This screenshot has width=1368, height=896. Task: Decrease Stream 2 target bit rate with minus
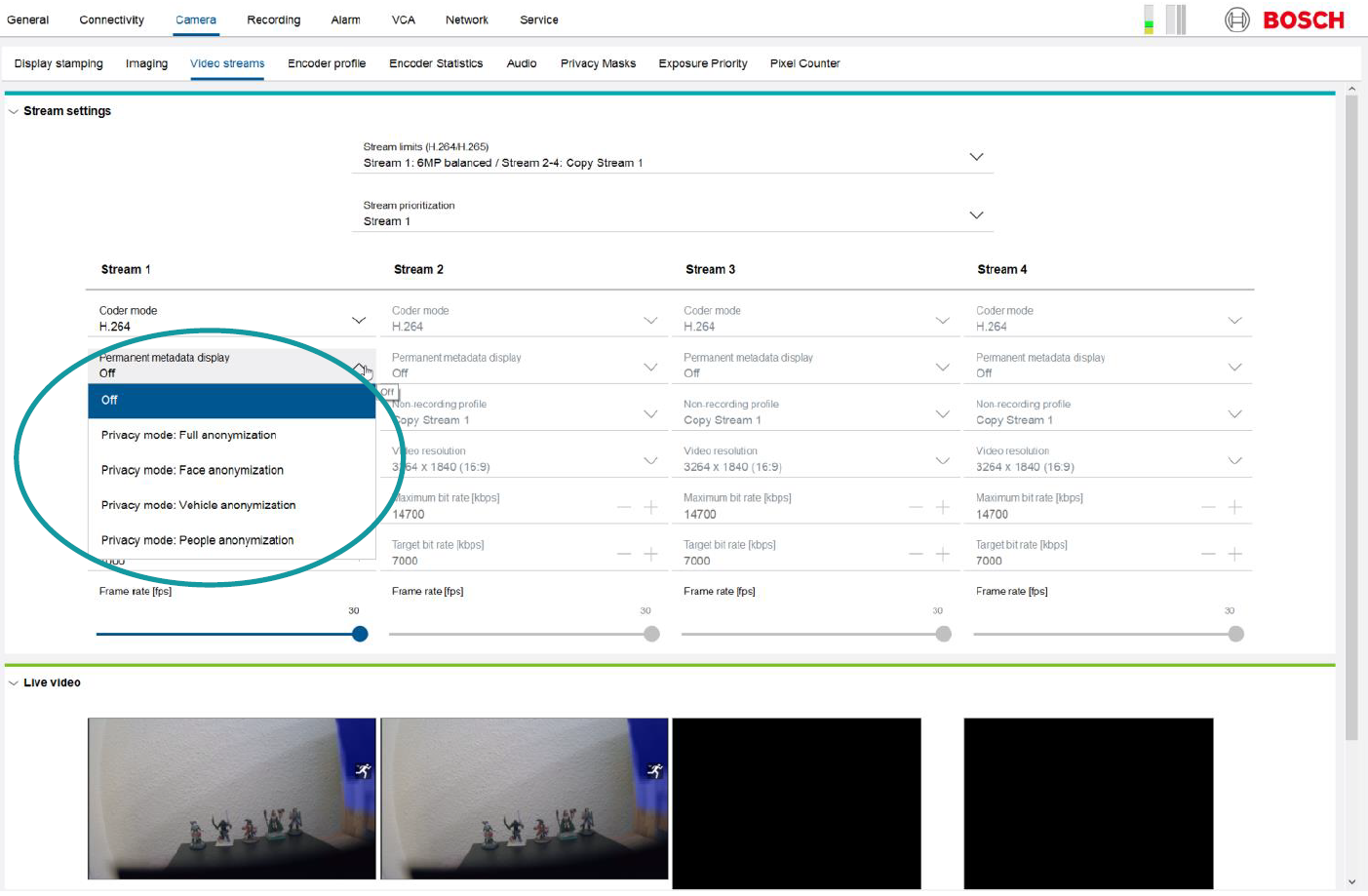(624, 554)
